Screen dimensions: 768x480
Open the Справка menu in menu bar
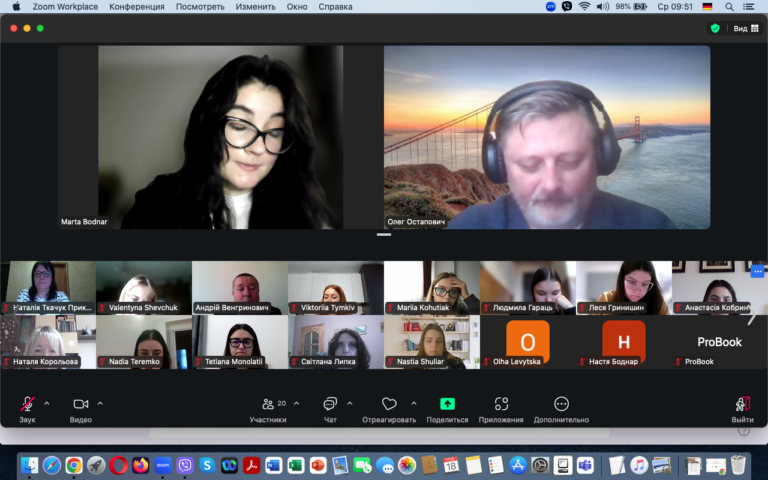[x=335, y=7]
